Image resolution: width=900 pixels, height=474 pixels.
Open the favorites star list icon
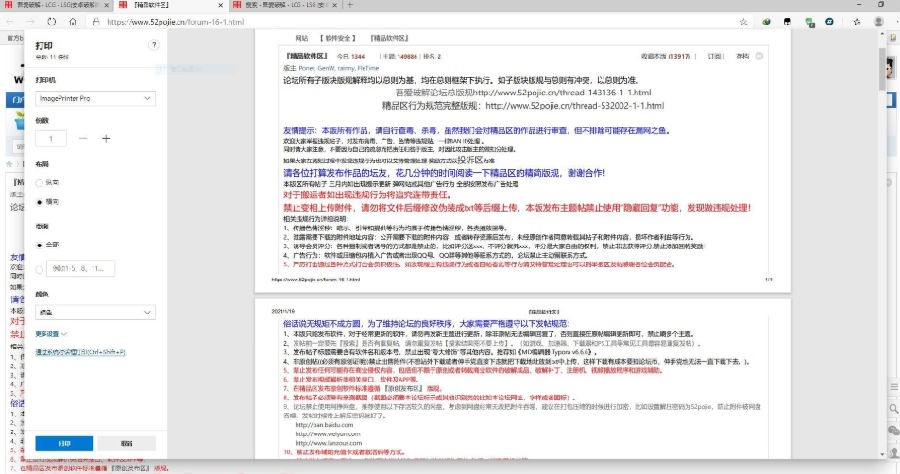pos(857,22)
